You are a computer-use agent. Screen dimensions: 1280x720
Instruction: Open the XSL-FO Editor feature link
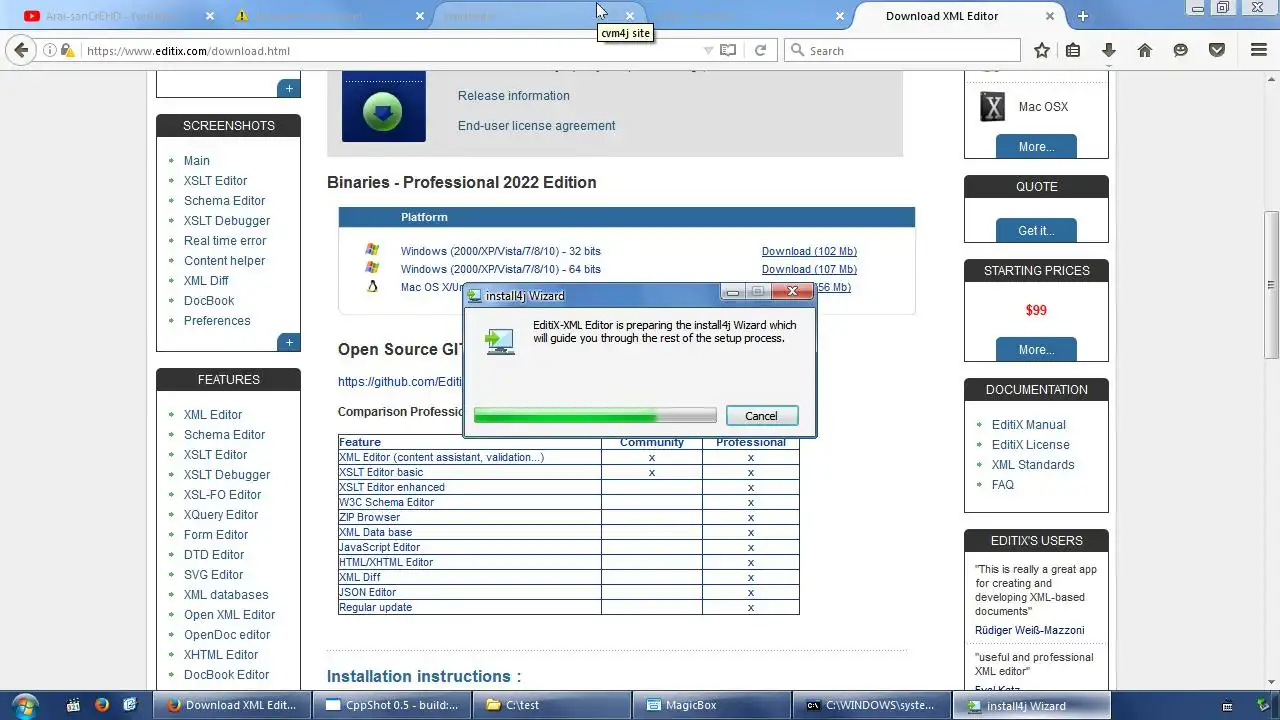click(x=222, y=495)
